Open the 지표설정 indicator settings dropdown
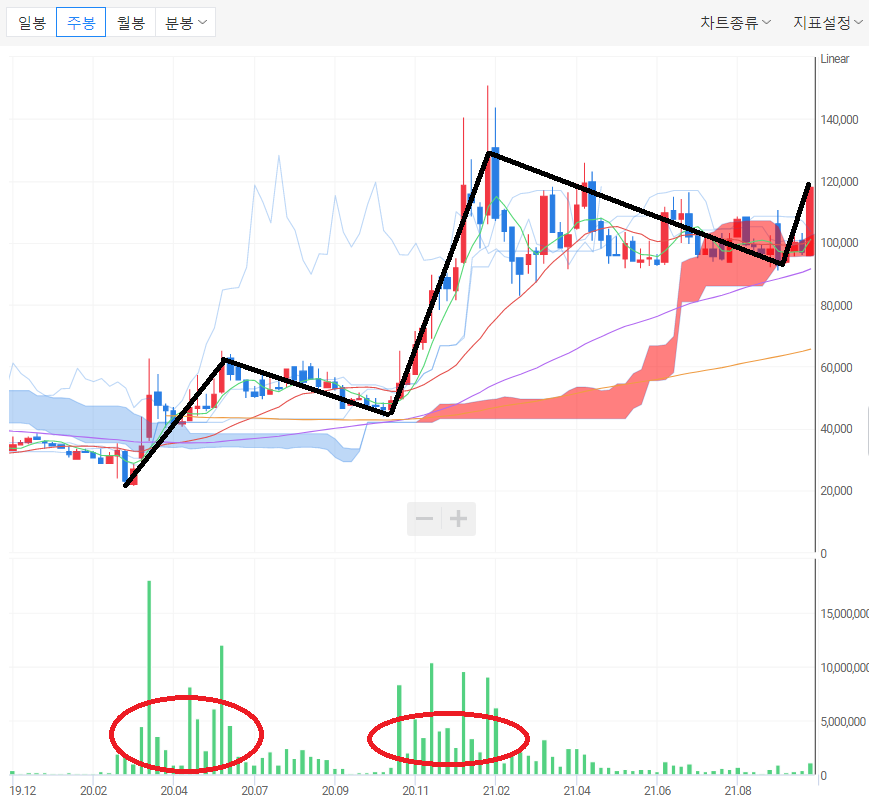The image size is (869, 803). (827, 23)
